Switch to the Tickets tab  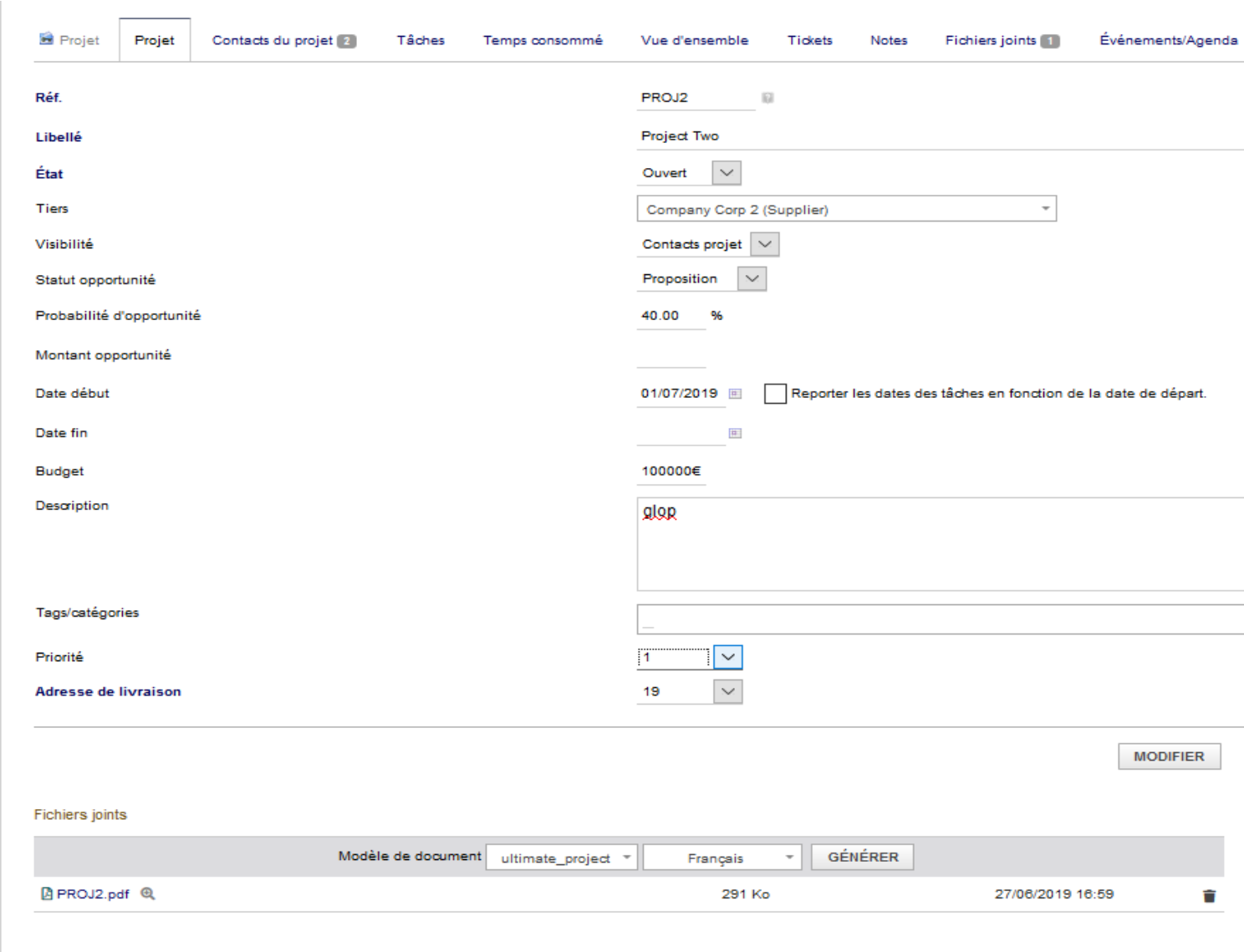[x=810, y=40]
